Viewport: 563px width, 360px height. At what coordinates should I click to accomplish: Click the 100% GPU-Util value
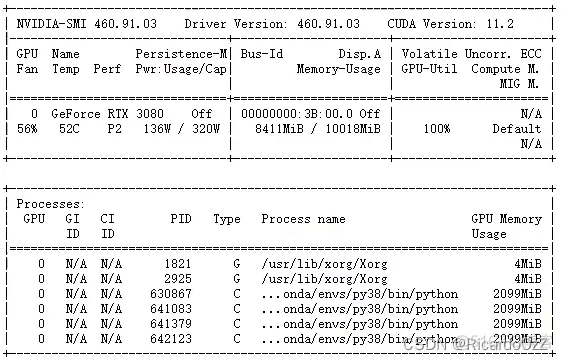[x=437, y=128]
